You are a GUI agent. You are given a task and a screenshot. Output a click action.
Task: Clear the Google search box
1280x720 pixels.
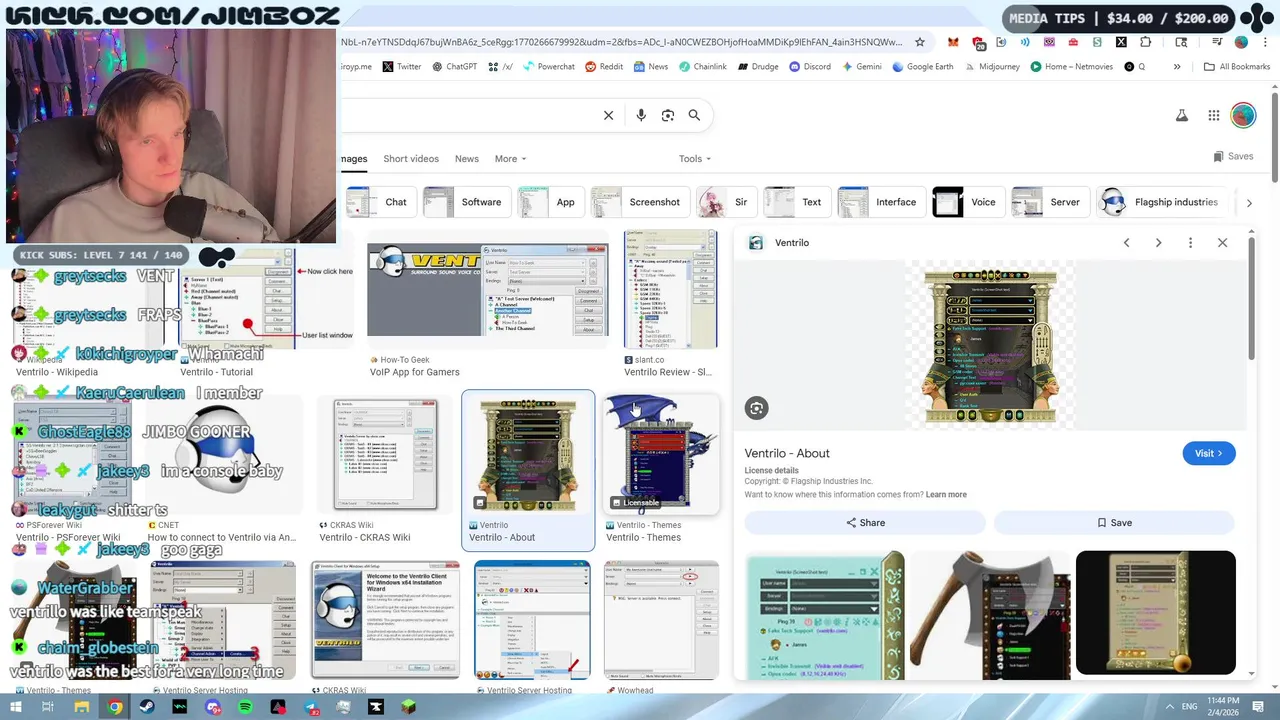tap(608, 115)
